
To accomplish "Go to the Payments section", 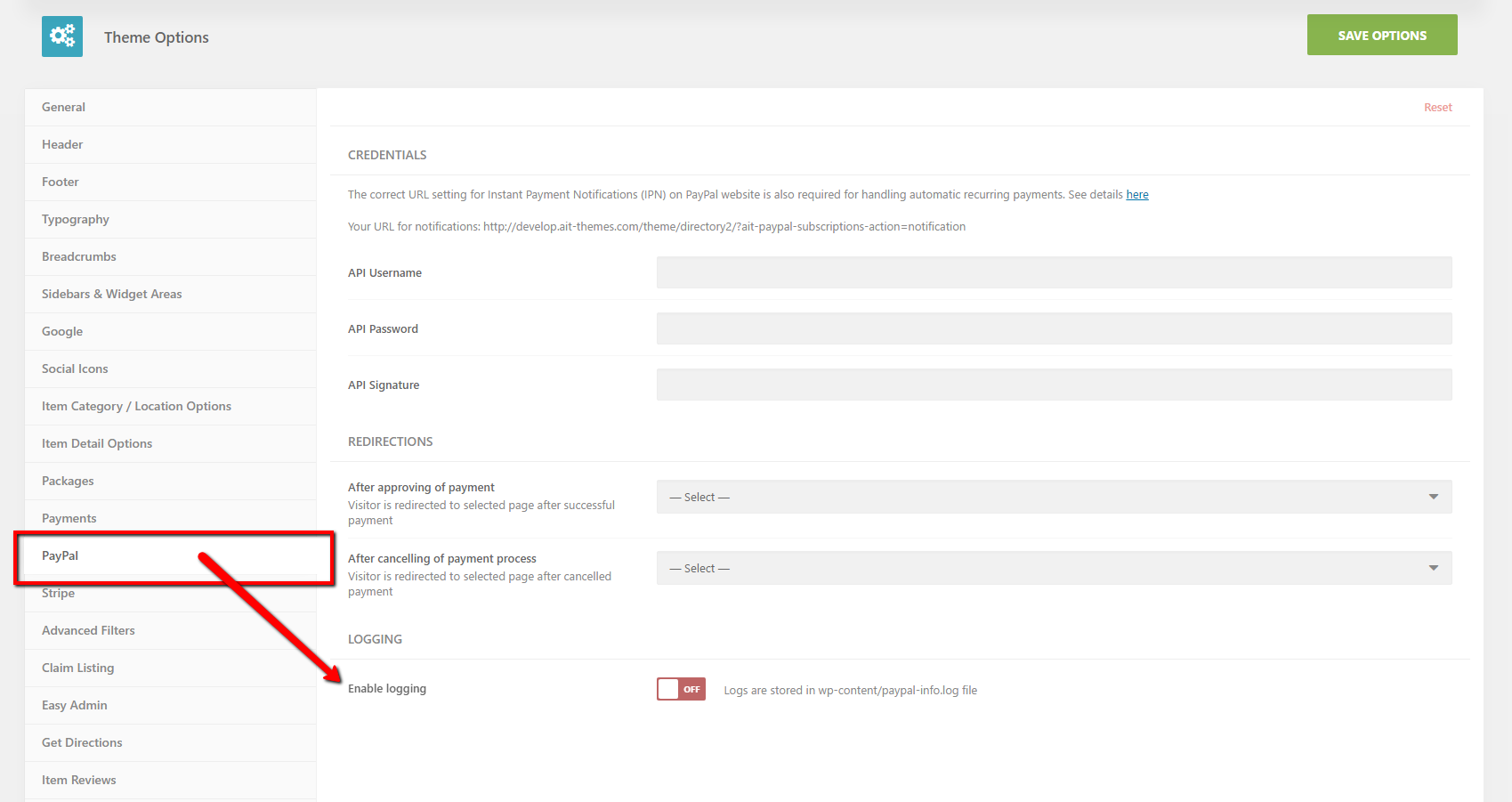I will pyautogui.click(x=170, y=518).
